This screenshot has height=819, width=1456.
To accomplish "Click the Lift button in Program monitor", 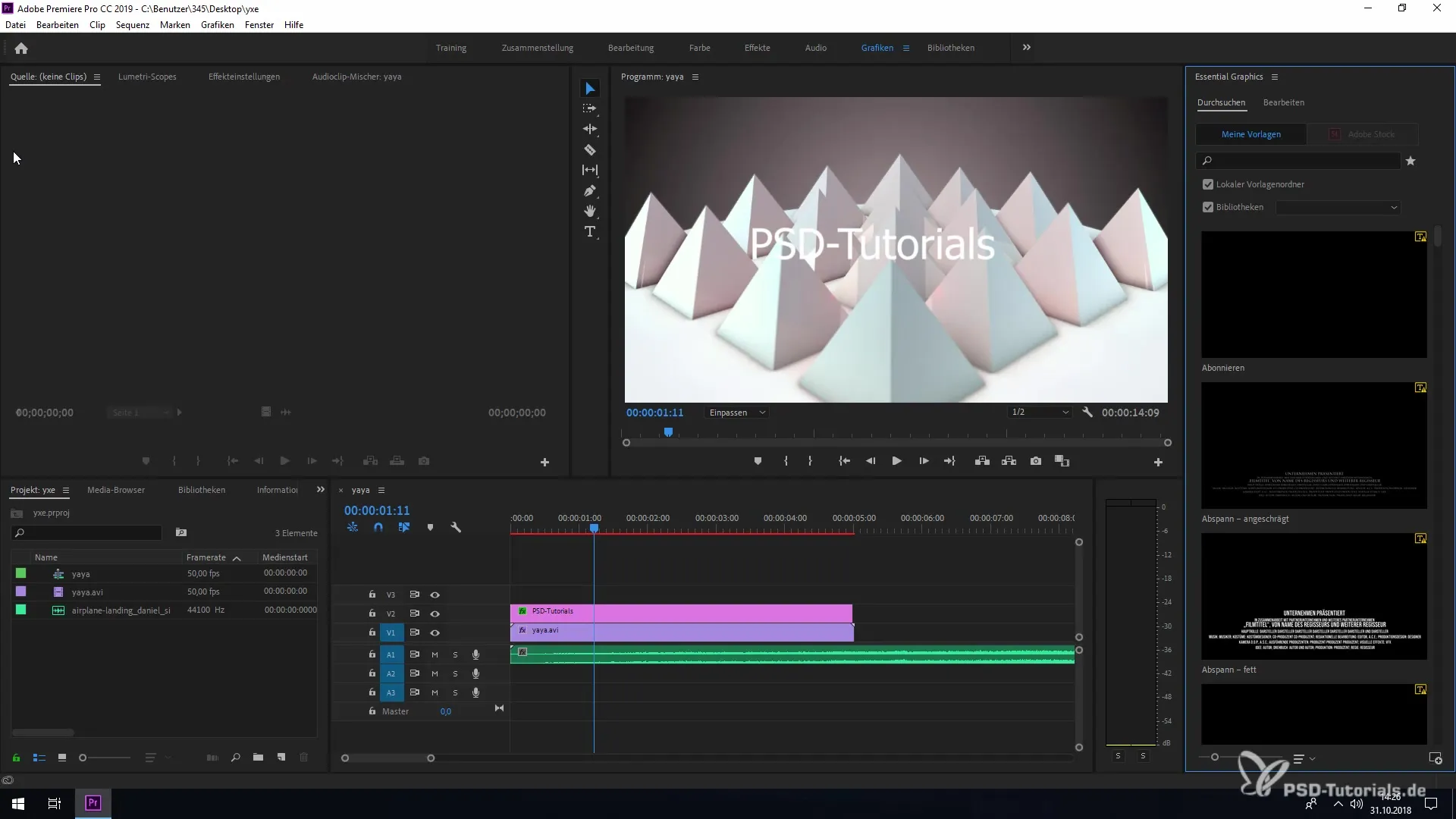I will point(982,461).
